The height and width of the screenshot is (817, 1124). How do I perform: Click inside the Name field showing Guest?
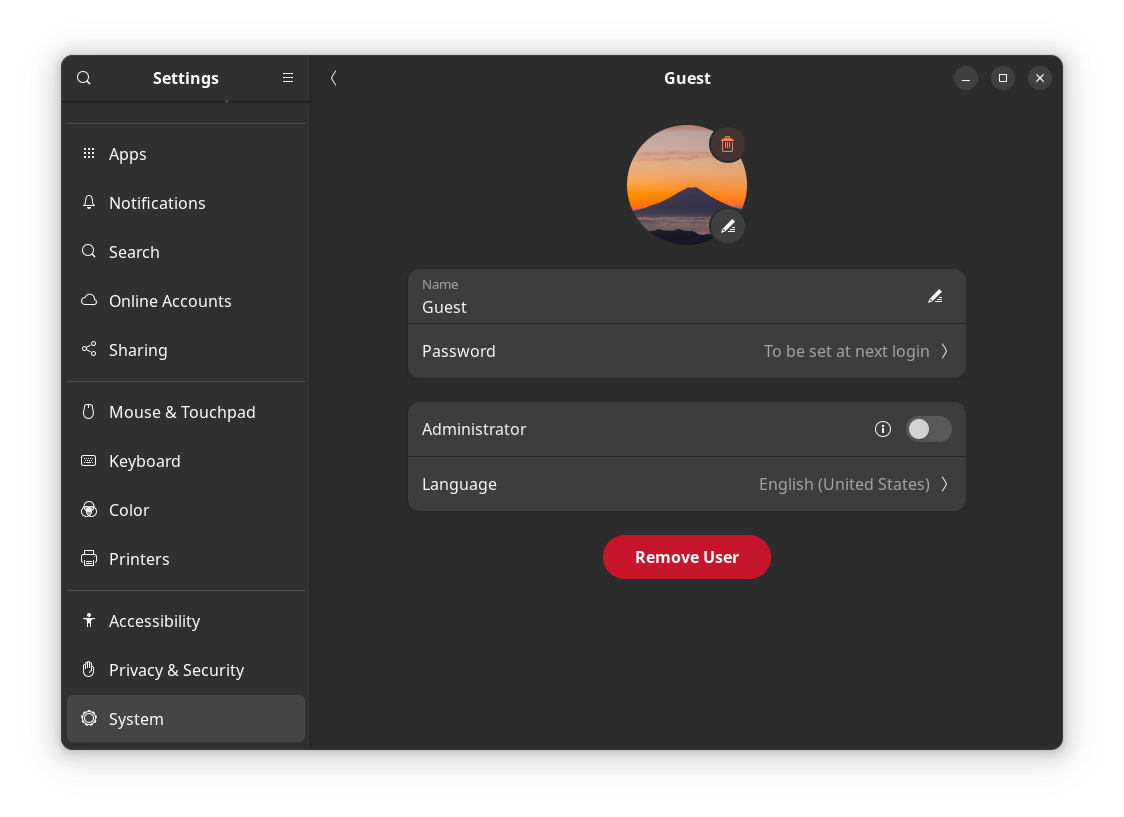click(600, 300)
